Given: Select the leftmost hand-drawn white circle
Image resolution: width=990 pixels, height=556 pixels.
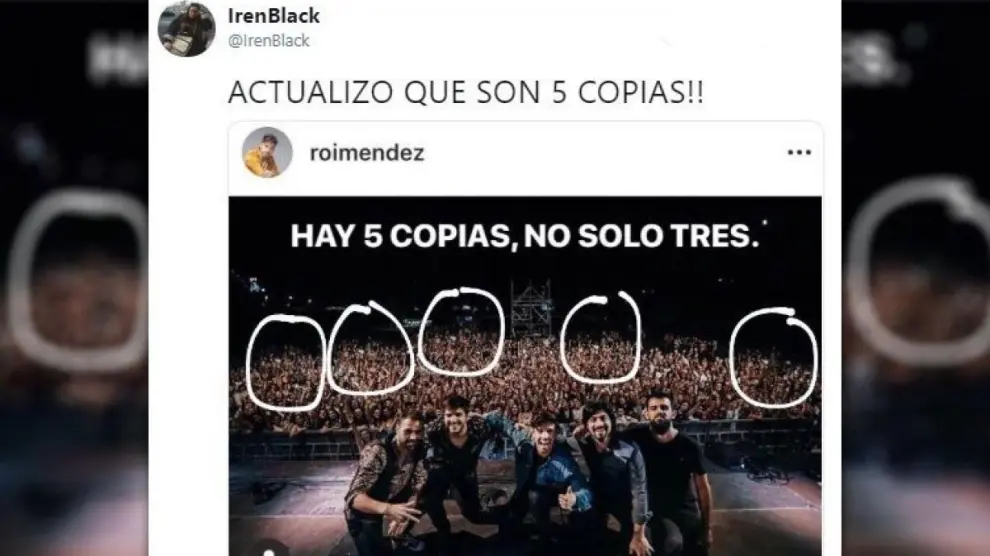Looking at the screenshot, I should [x=286, y=362].
